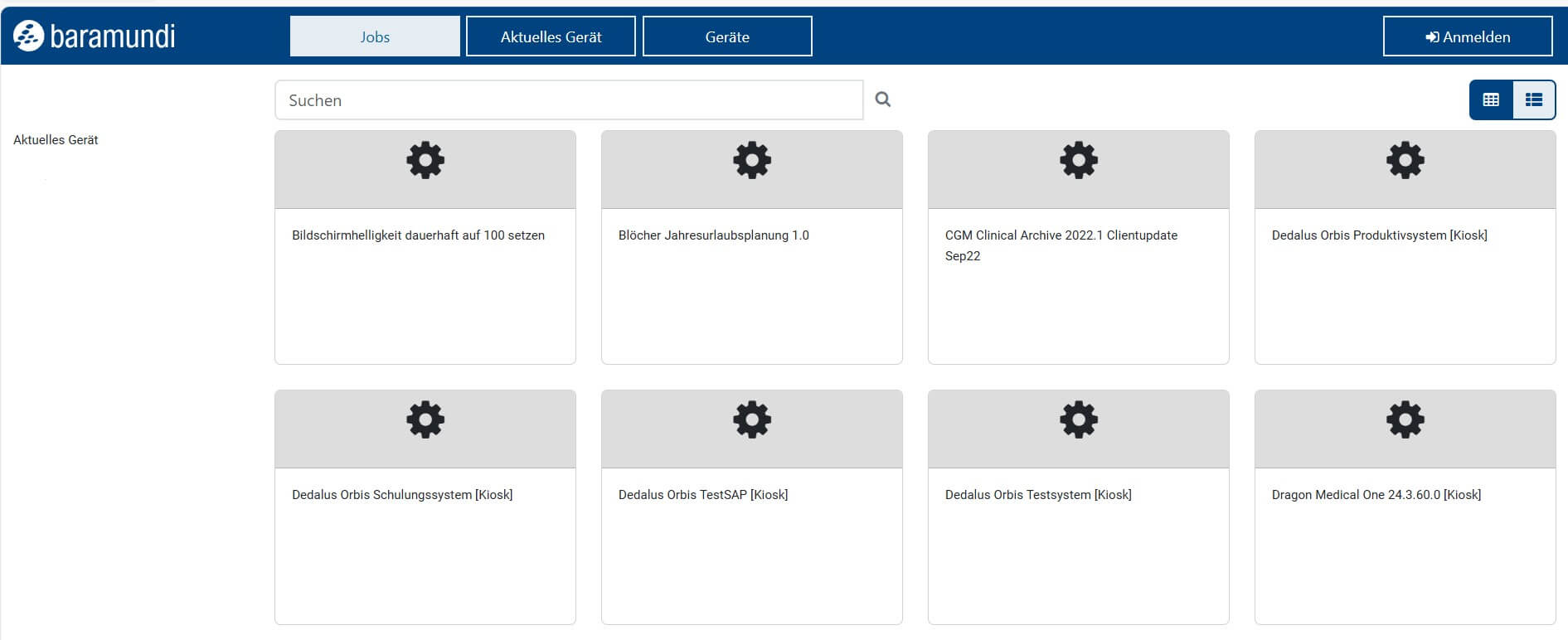Open the Geräte tab

click(727, 36)
